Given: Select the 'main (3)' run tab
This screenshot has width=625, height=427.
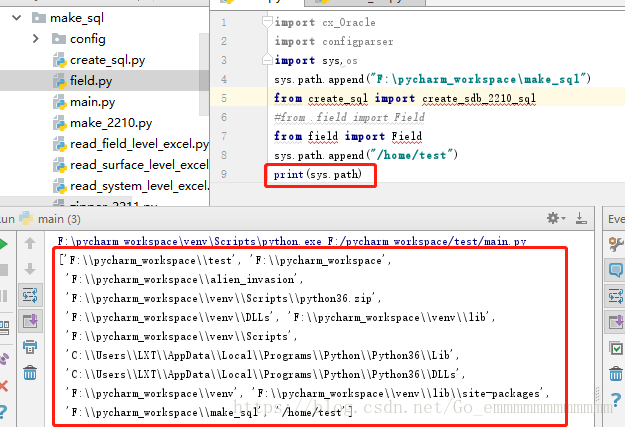Looking at the screenshot, I should pyautogui.click(x=50, y=219).
